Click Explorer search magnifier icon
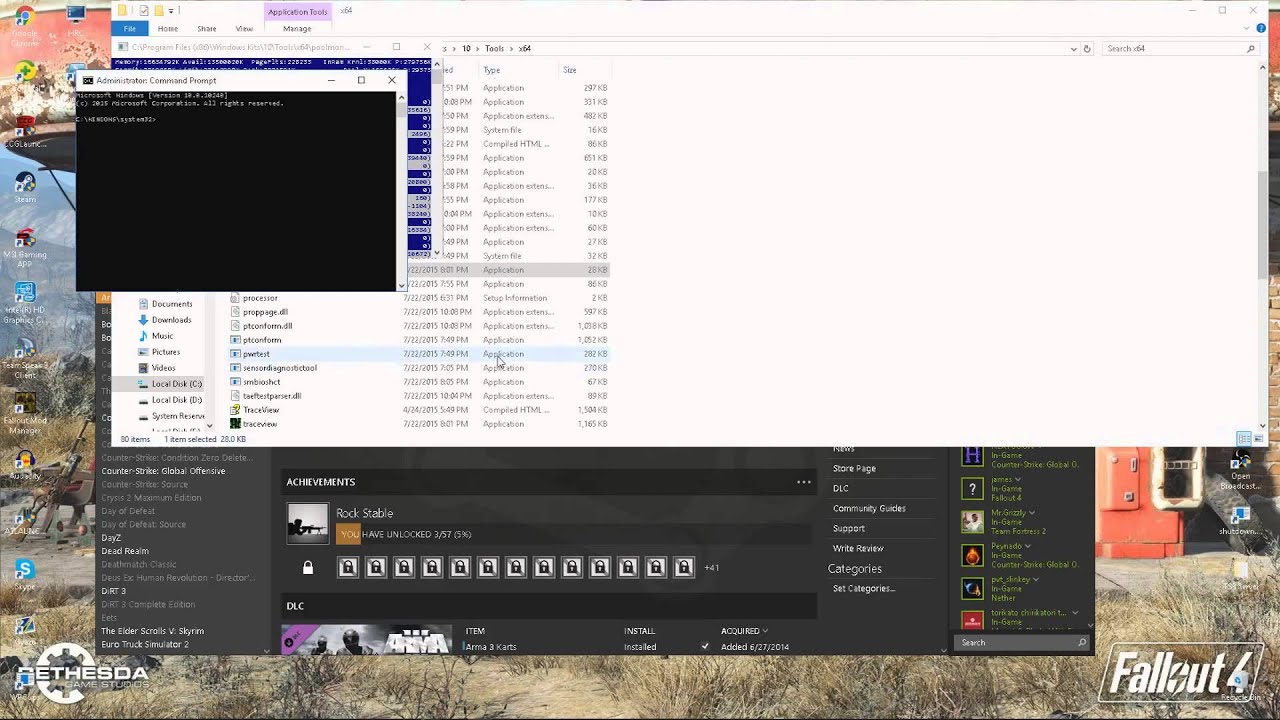The height and width of the screenshot is (720, 1280). [x=1250, y=48]
